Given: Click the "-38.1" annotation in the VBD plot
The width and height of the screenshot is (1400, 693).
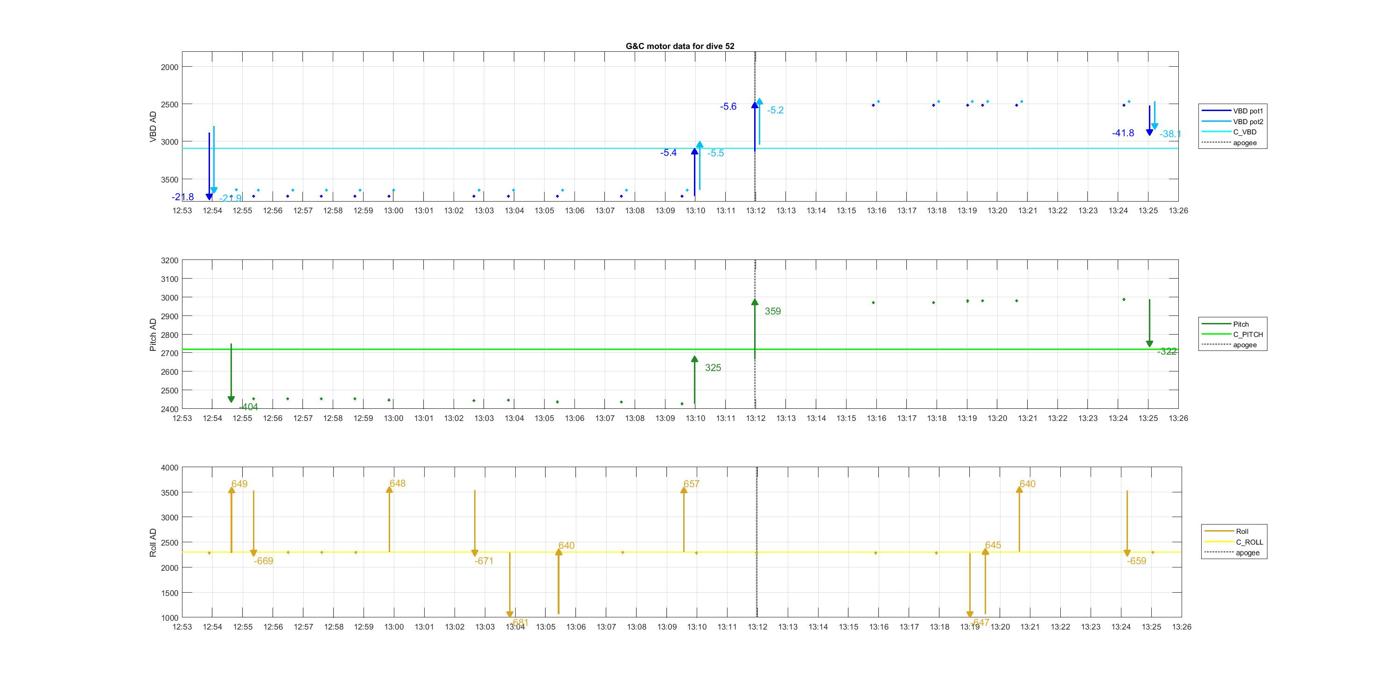Looking at the screenshot, I should 1170,134.
